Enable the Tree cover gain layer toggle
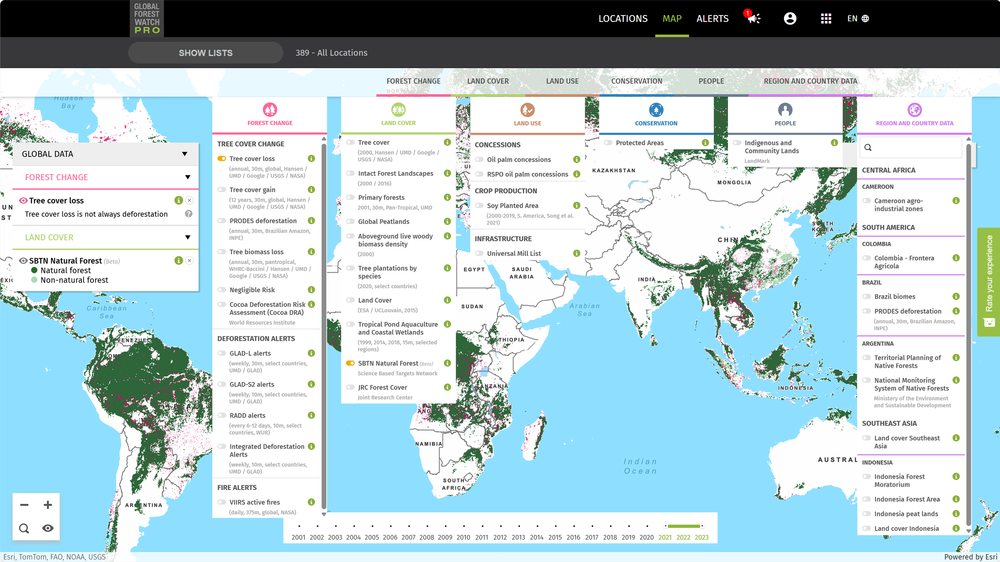The width and height of the screenshot is (1000, 562). point(222,189)
